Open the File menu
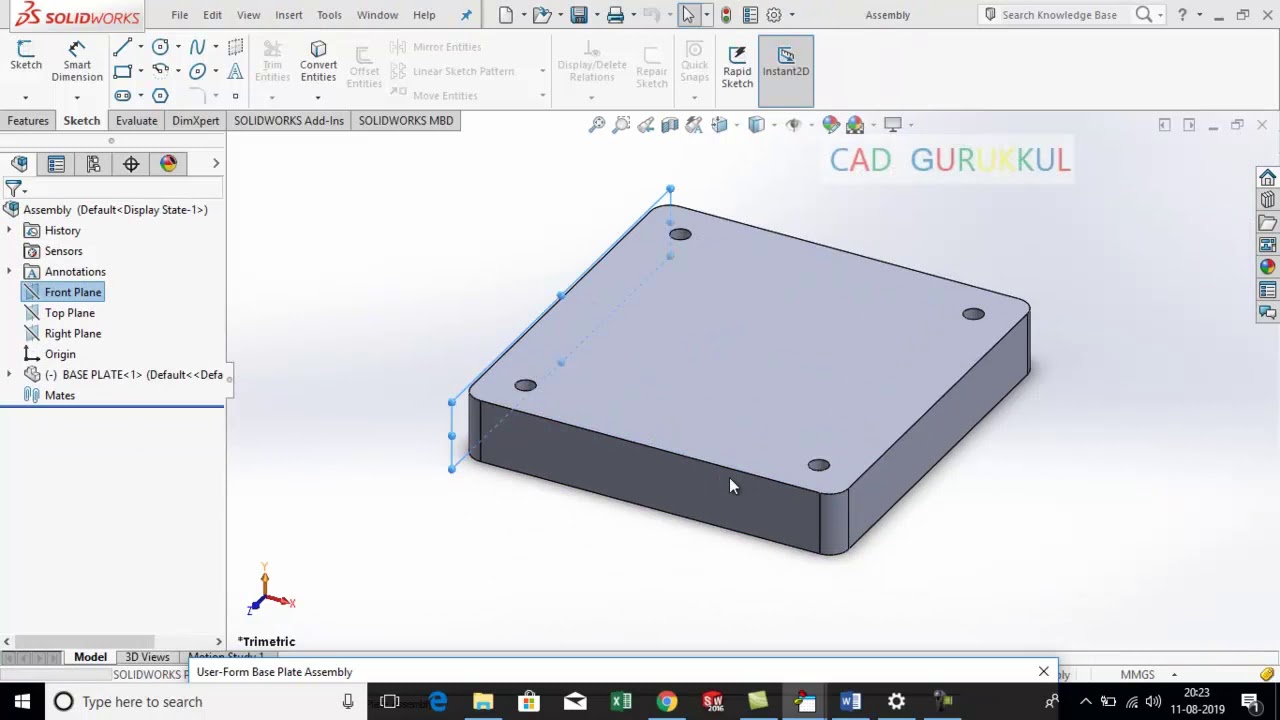This screenshot has width=1280, height=720. (x=179, y=15)
